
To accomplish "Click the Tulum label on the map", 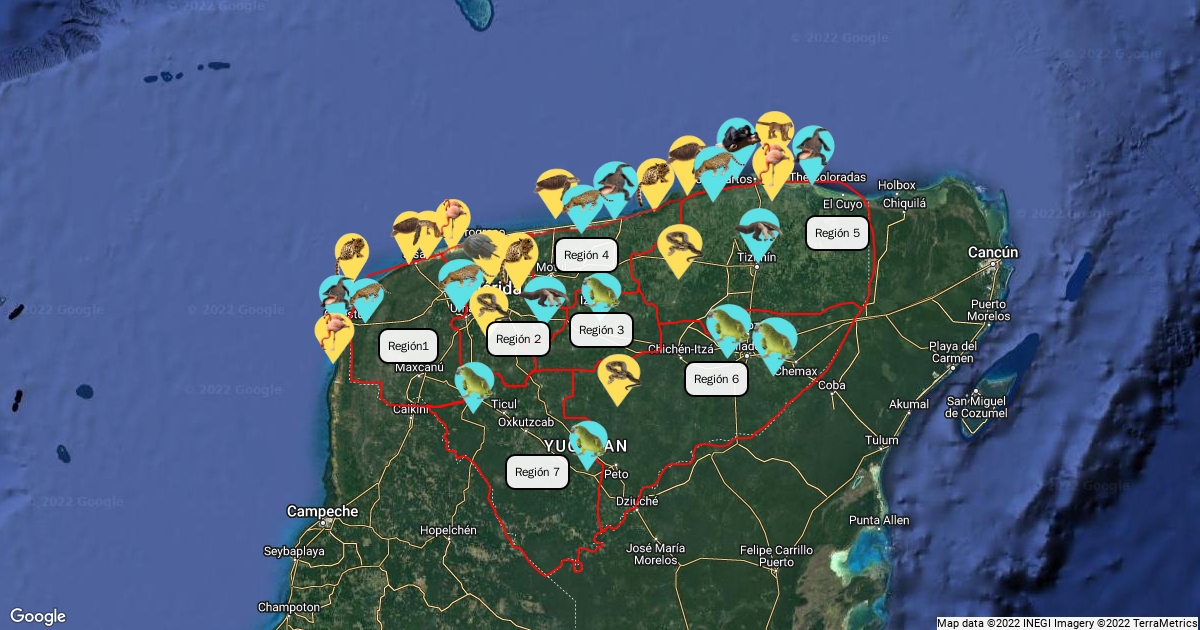I will 882,440.
